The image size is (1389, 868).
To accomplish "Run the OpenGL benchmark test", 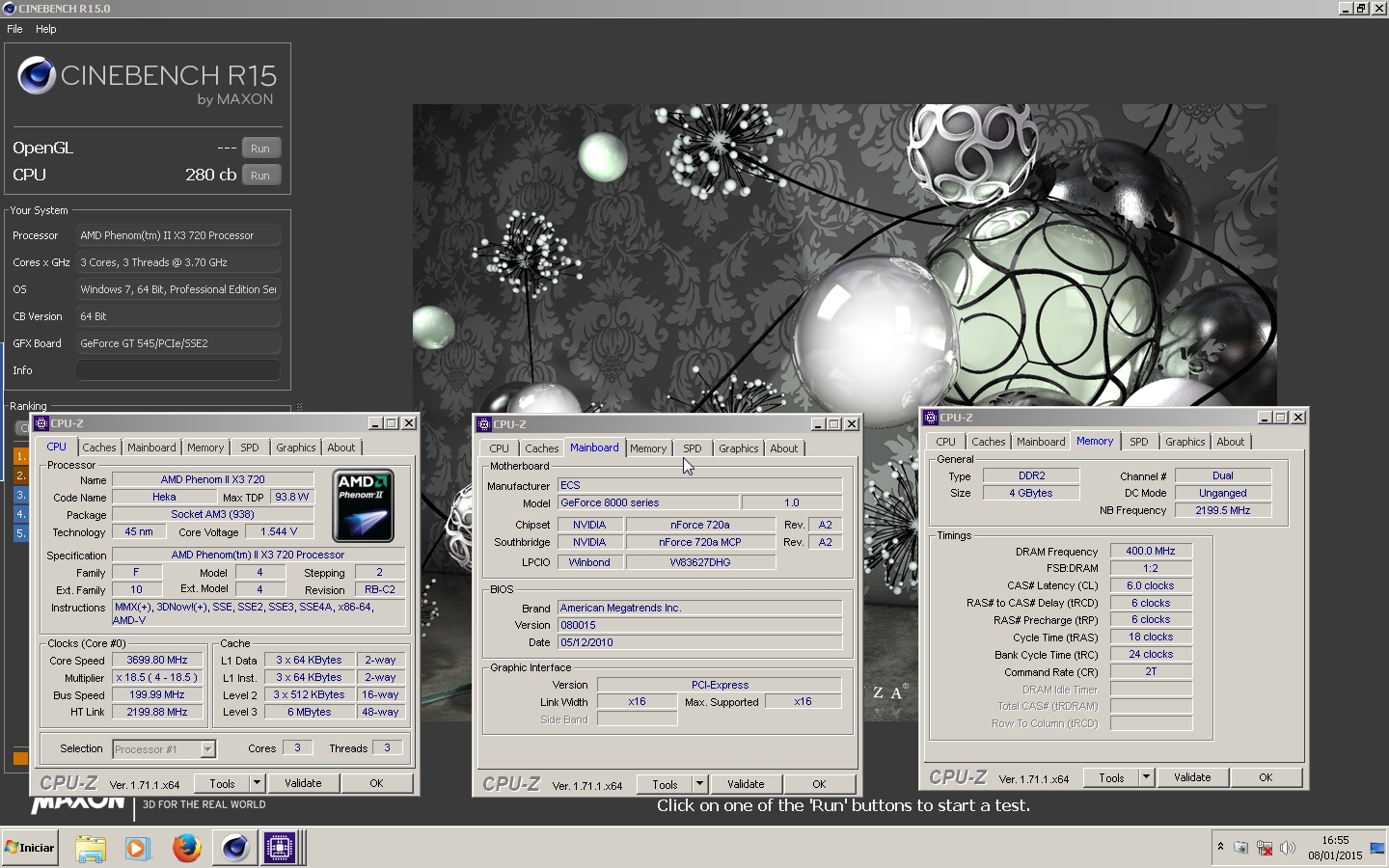I will (x=260, y=149).
